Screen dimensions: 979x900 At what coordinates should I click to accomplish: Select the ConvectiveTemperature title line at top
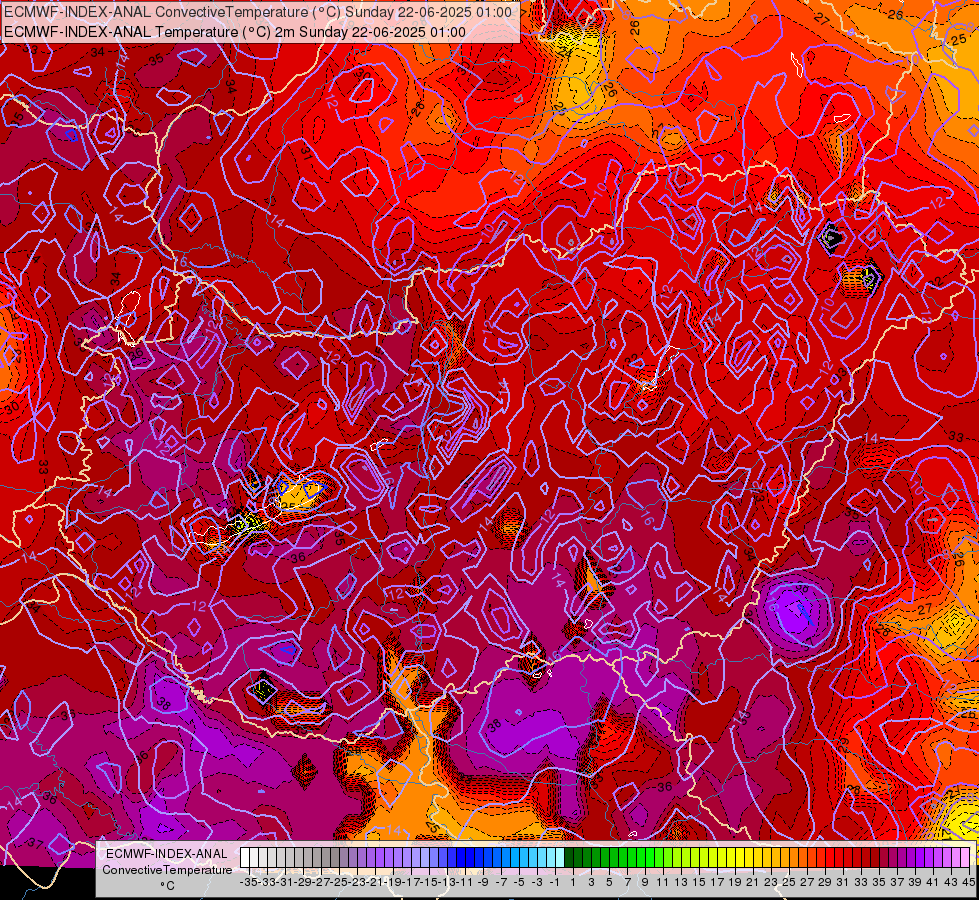pos(258,12)
